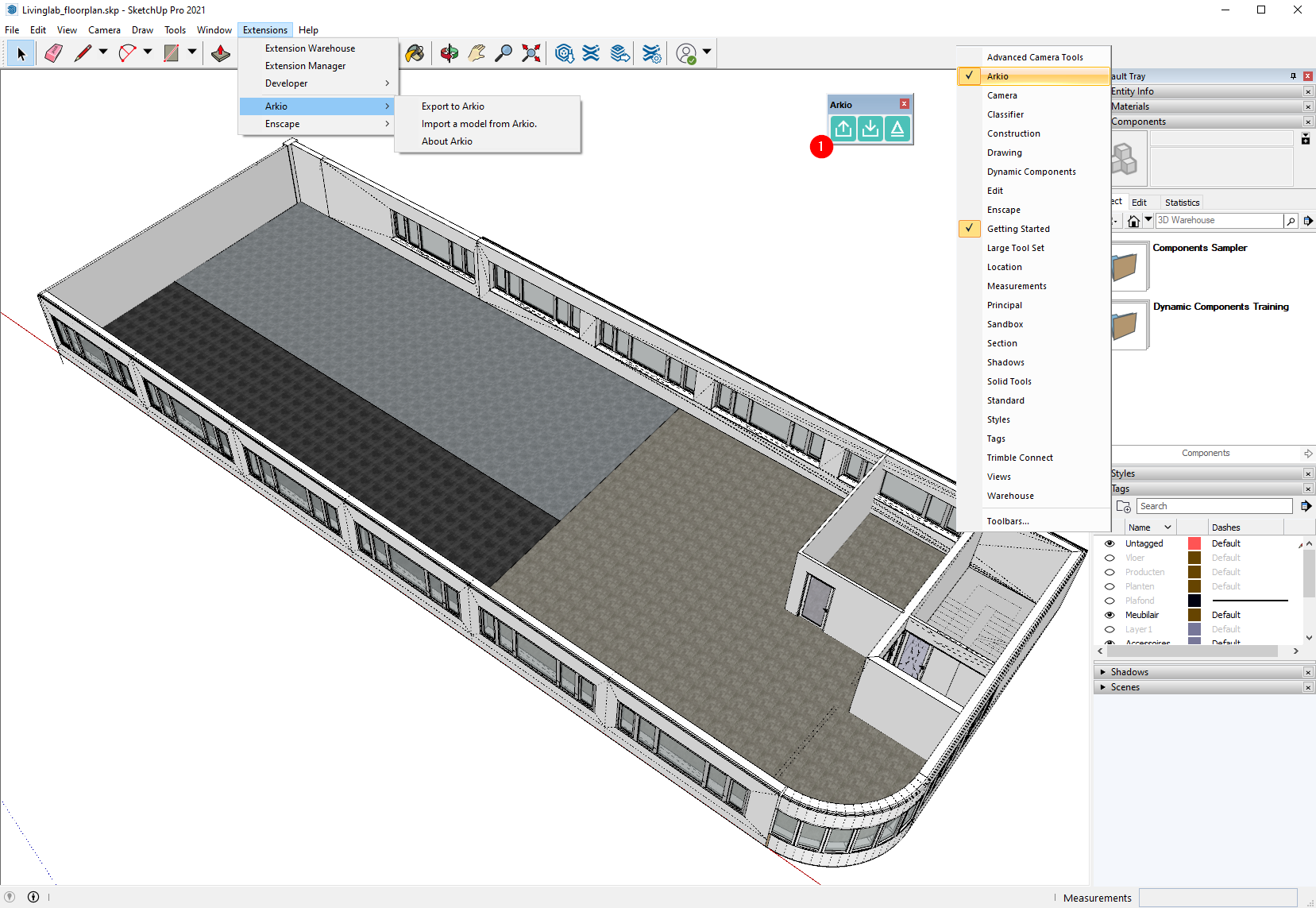Open the Tags Name column sort dropdown

click(1168, 527)
